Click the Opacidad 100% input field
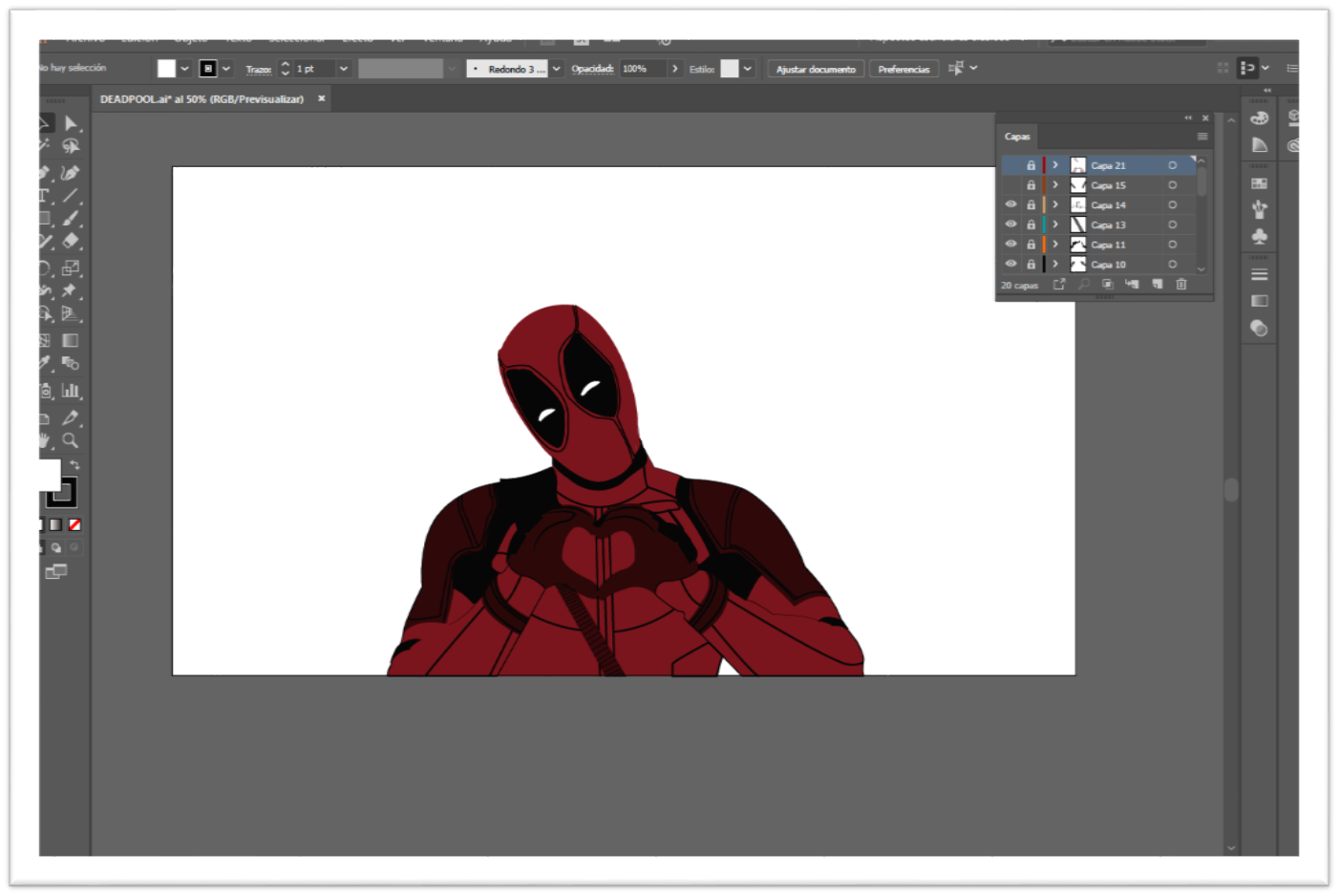The height and width of the screenshot is (896, 1339). [642, 69]
